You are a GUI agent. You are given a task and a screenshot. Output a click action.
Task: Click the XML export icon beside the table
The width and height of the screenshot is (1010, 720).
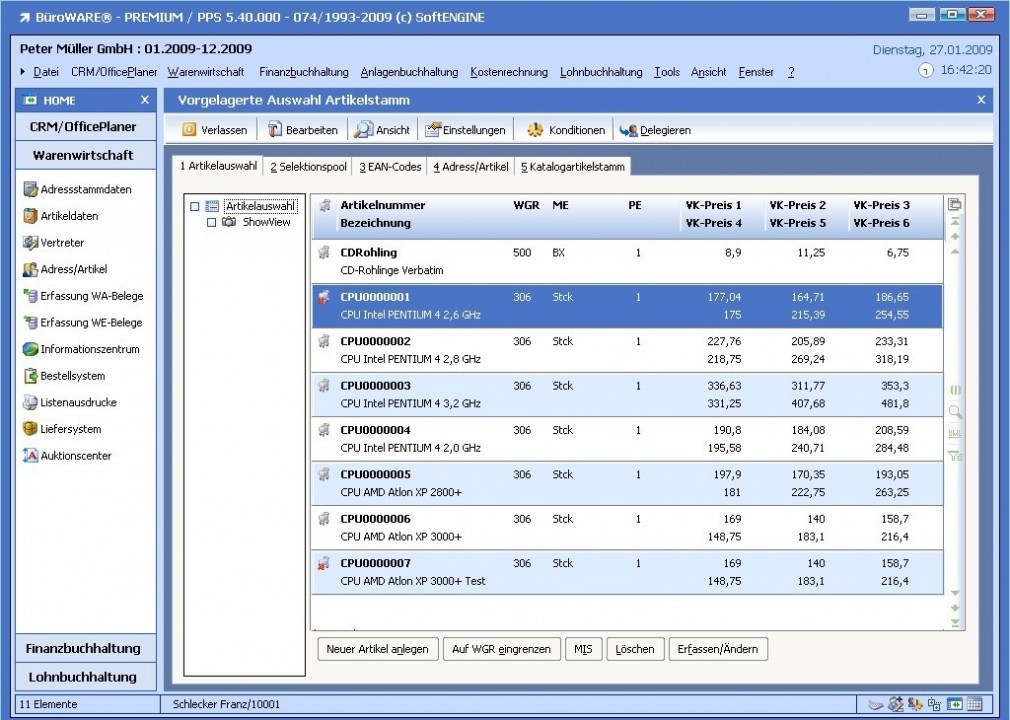[955, 434]
